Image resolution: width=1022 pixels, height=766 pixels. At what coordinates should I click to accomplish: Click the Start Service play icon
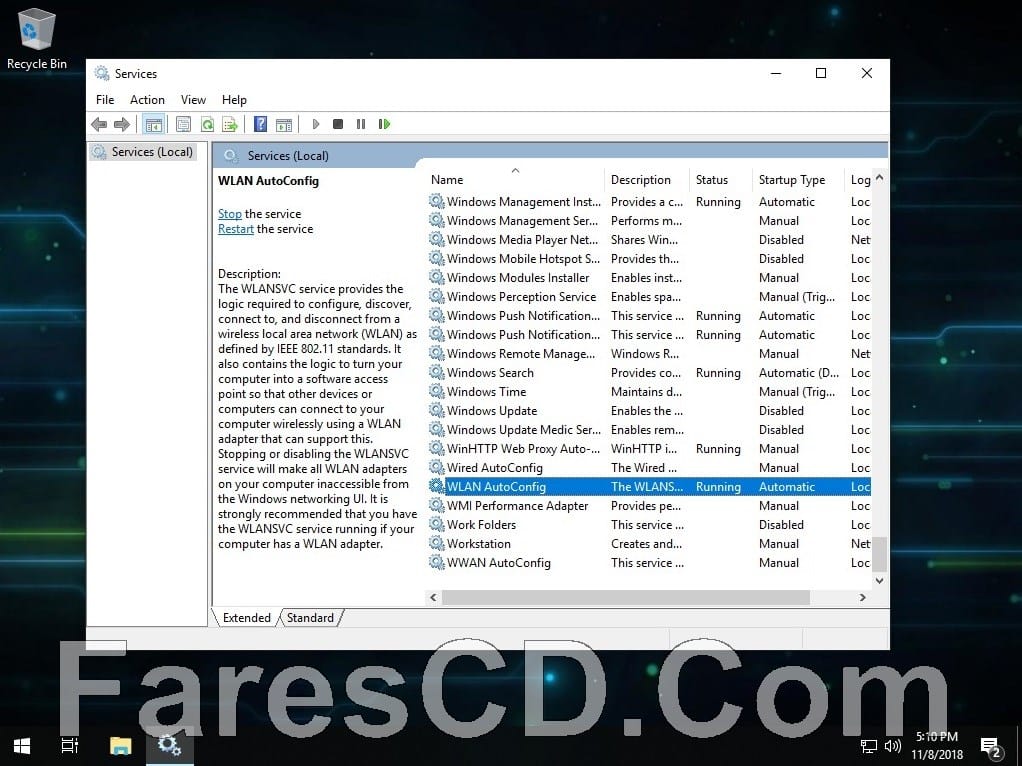click(x=315, y=124)
